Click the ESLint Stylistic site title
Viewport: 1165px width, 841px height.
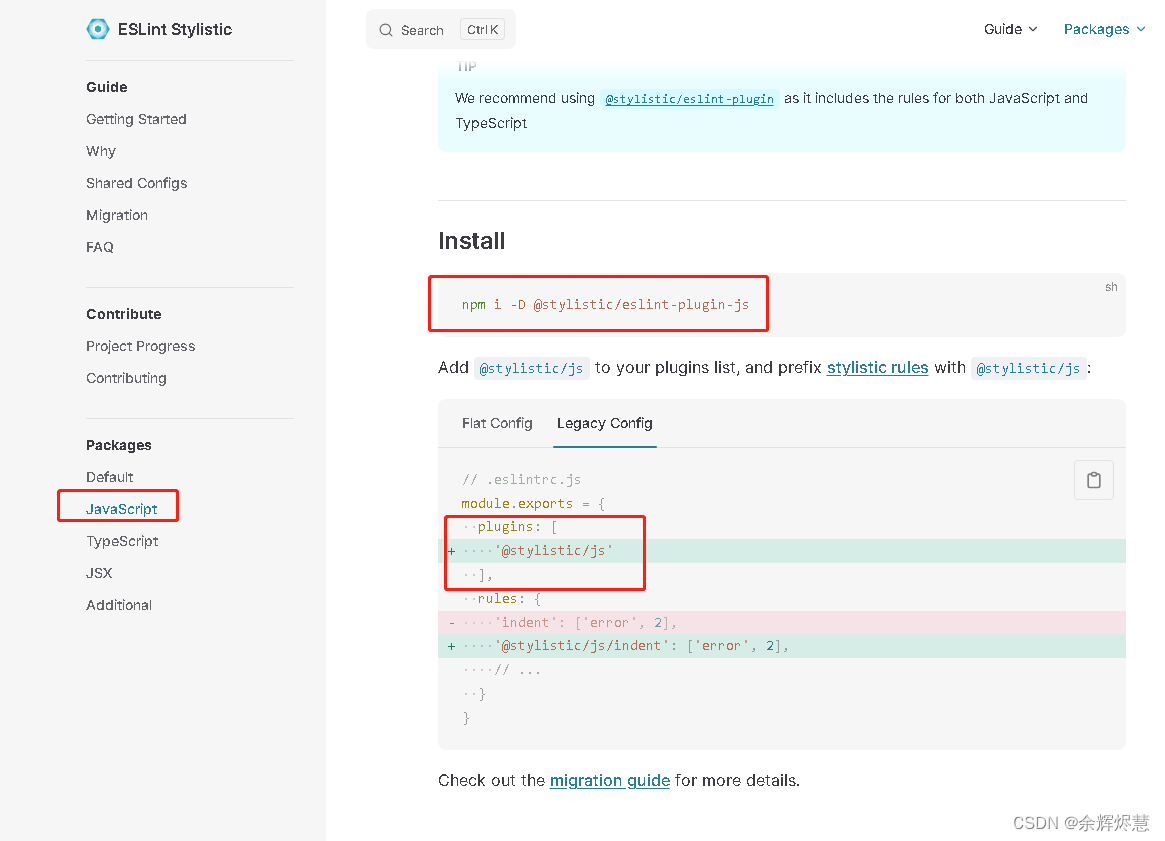click(175, 29)
